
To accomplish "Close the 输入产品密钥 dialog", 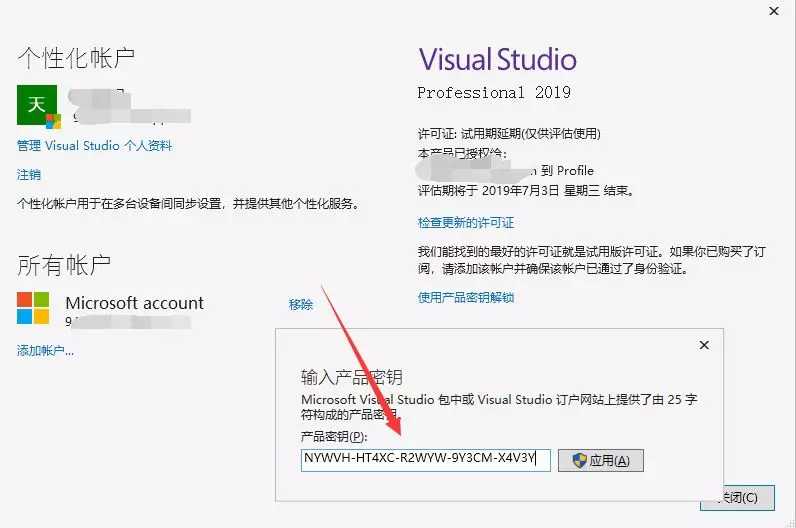I will click(x=704, y=345).
